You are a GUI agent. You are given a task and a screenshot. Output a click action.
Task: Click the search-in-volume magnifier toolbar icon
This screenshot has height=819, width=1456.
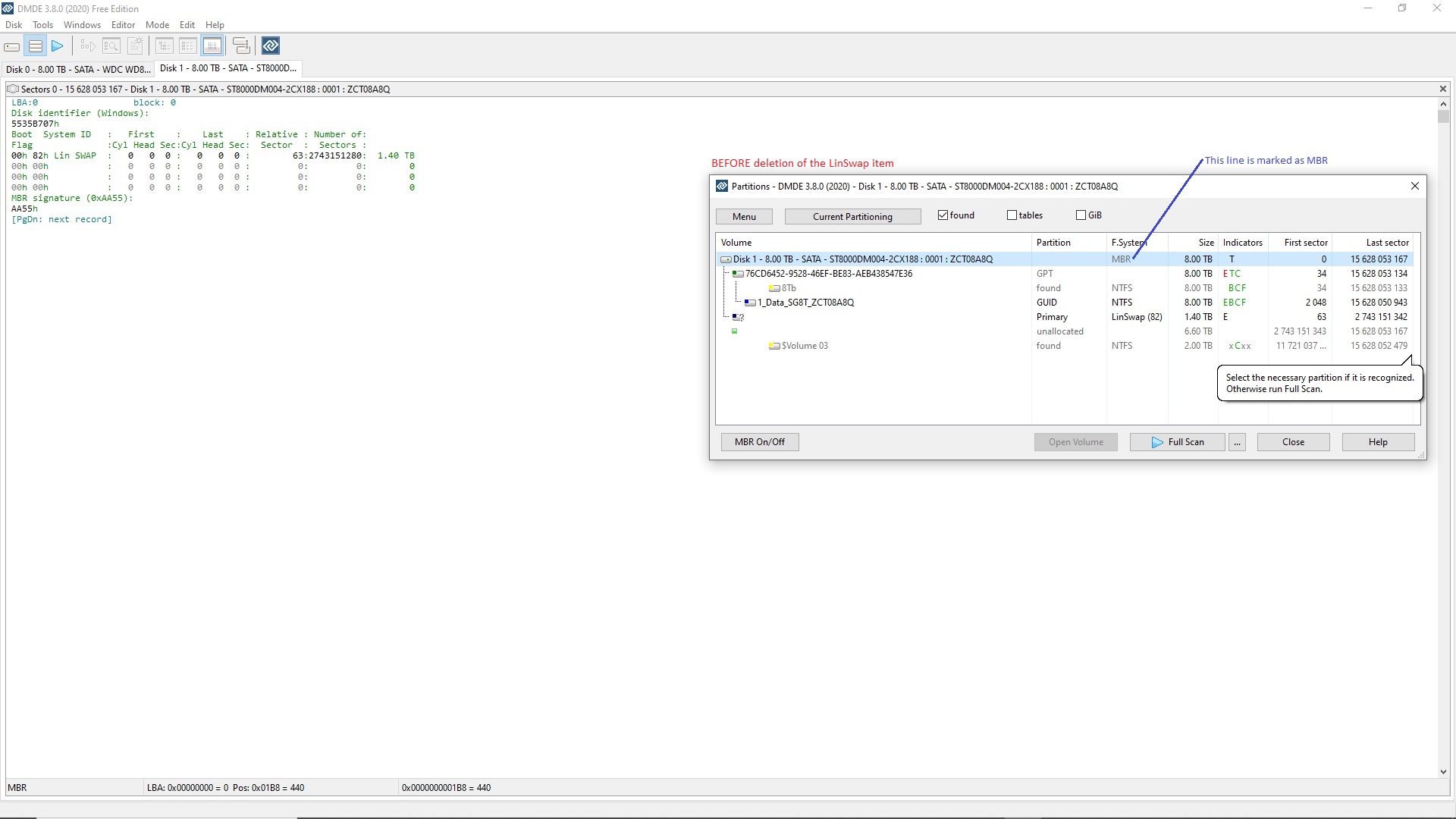coord(111,46)
